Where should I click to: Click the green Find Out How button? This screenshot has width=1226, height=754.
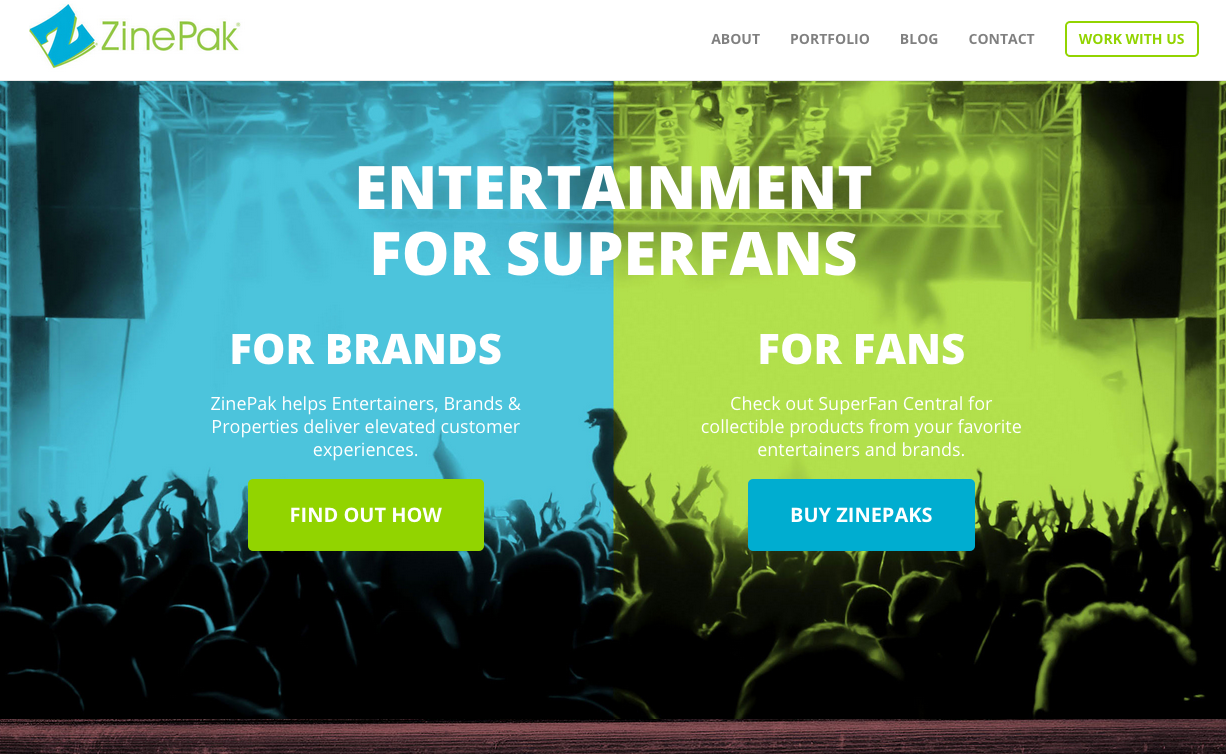point(366,515)
